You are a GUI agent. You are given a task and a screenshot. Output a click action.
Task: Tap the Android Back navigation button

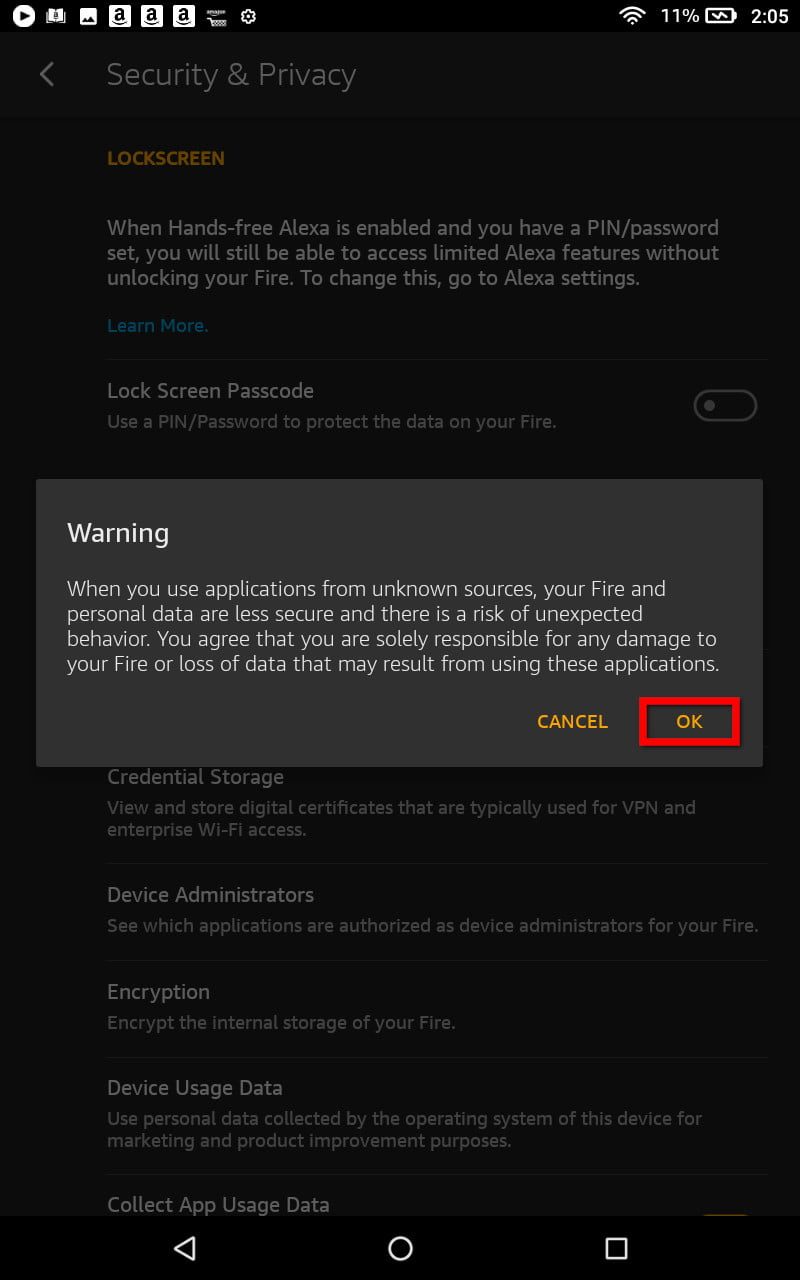tap(185, 1247)
